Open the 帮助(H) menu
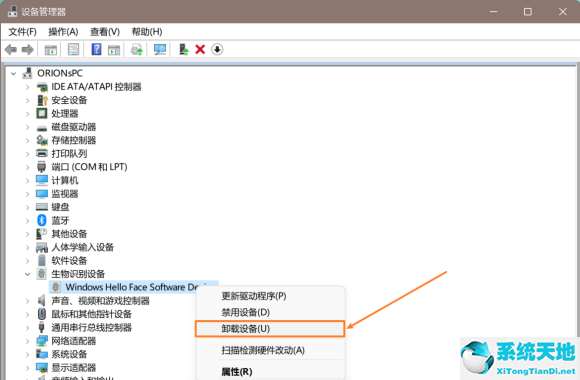The height and width of the screenshot is (380, 580). click(147, 32)
